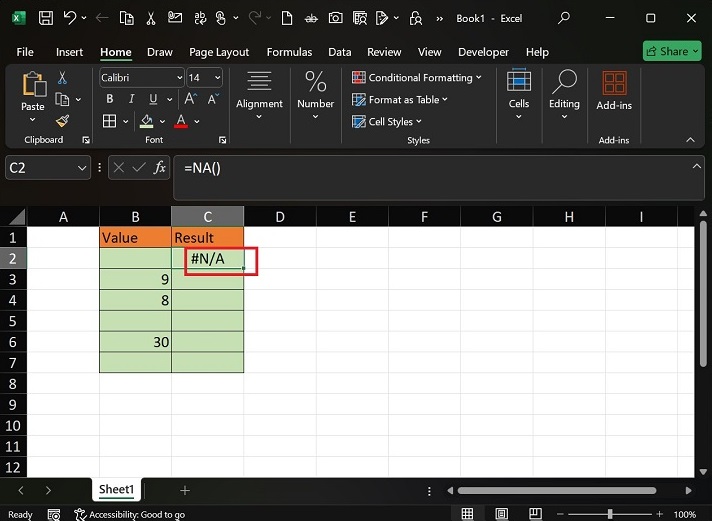Click the Cut scissors icon in title bar

point(151,18)
